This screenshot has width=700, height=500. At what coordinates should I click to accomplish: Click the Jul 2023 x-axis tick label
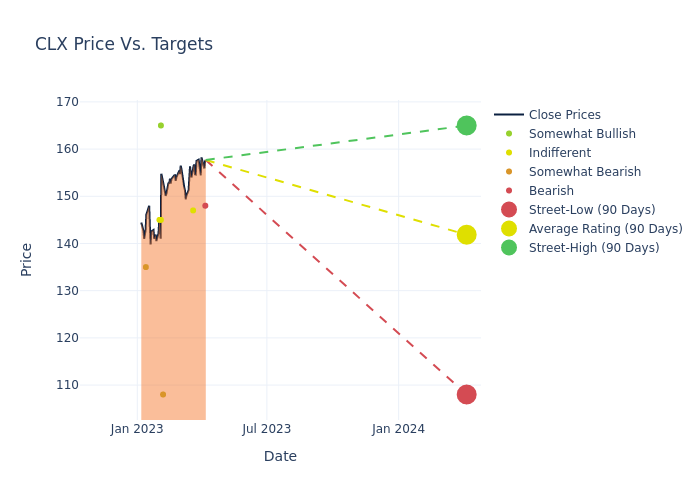[267, 429]
